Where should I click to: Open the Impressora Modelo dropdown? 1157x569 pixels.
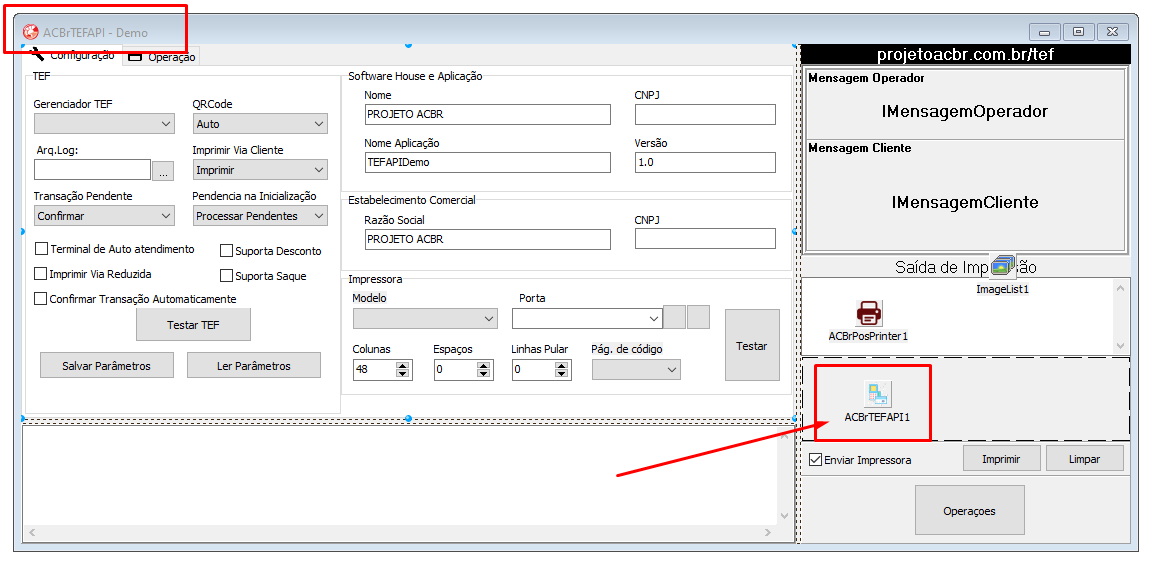(x=425, y=319)
